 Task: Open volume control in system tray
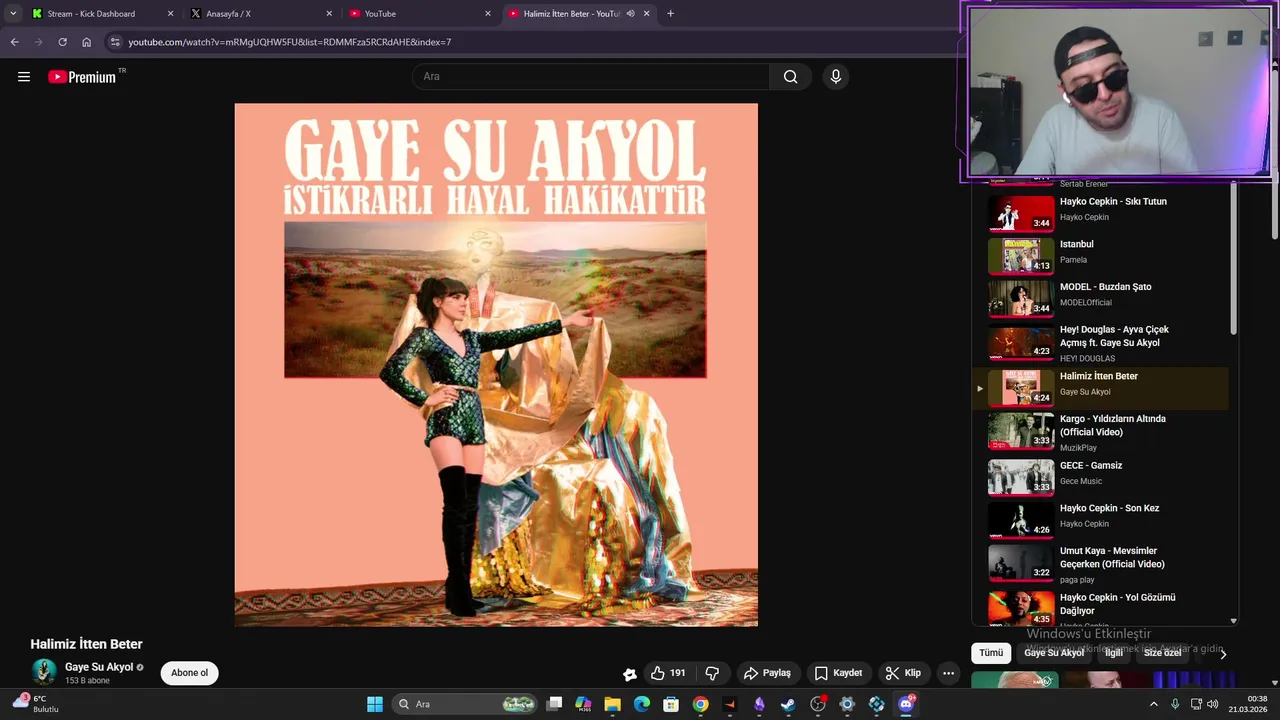[1213, 704]
